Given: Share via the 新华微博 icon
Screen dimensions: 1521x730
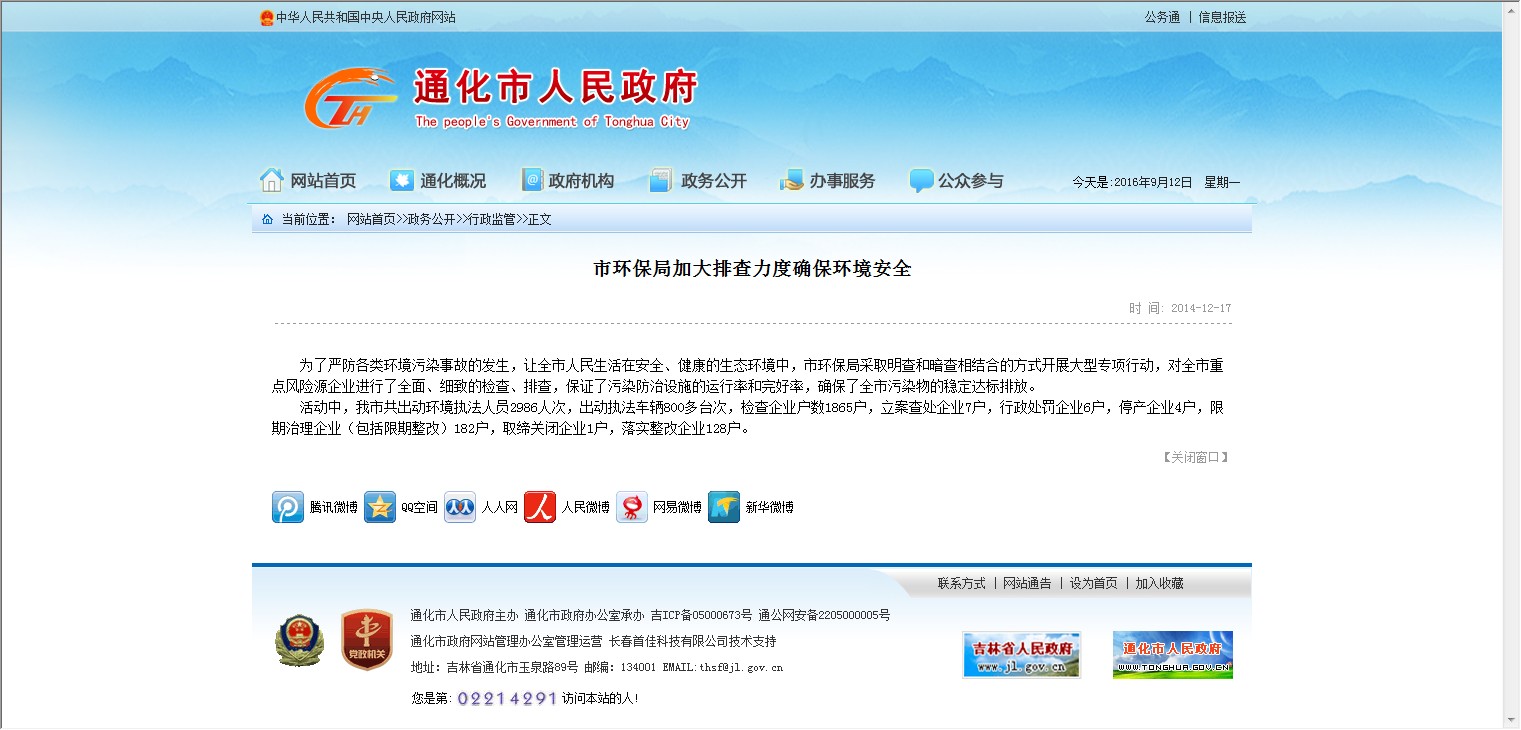Looking at the screenshot, I should (724, 507).
